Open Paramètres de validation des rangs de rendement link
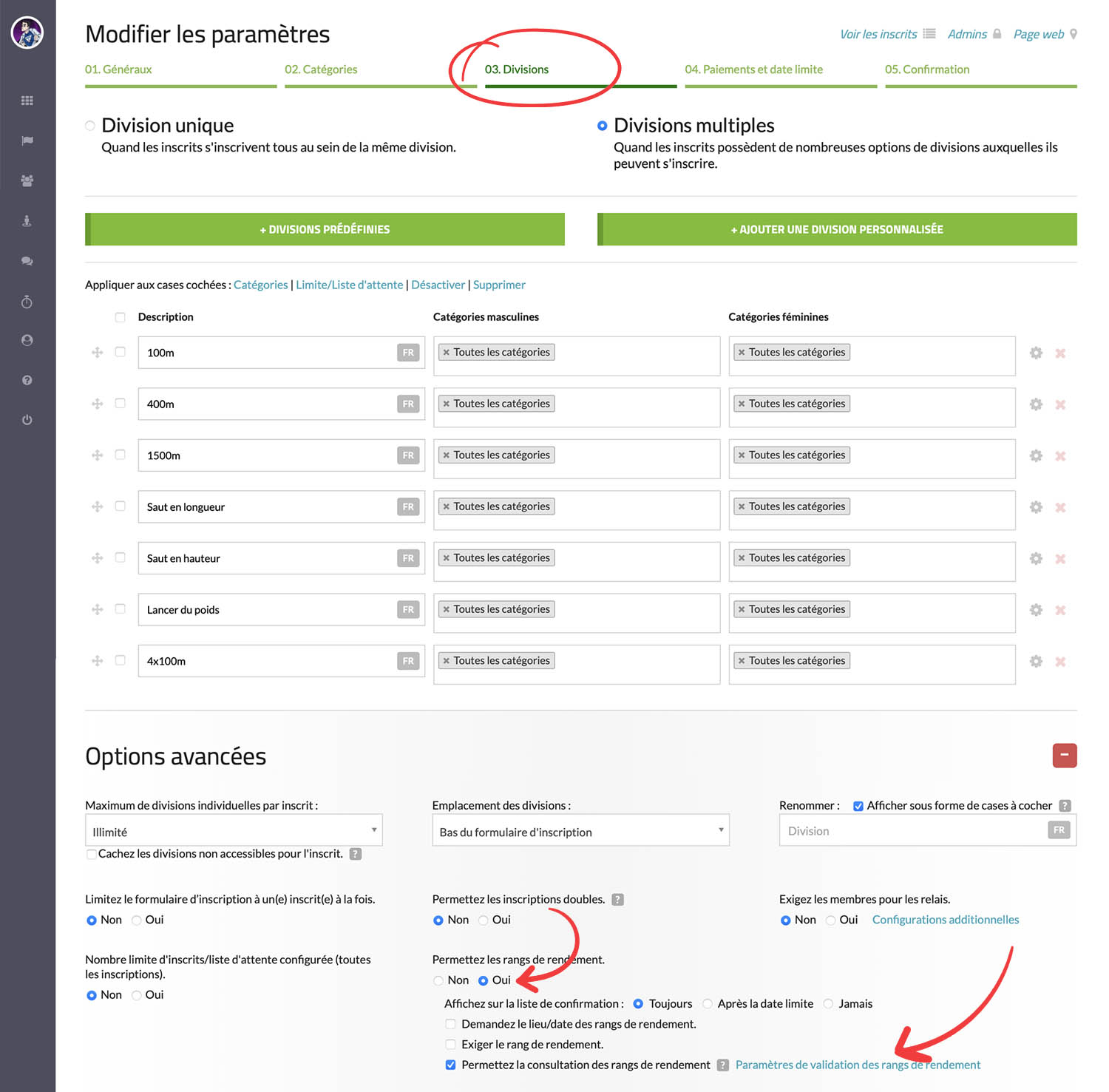 858,1065
